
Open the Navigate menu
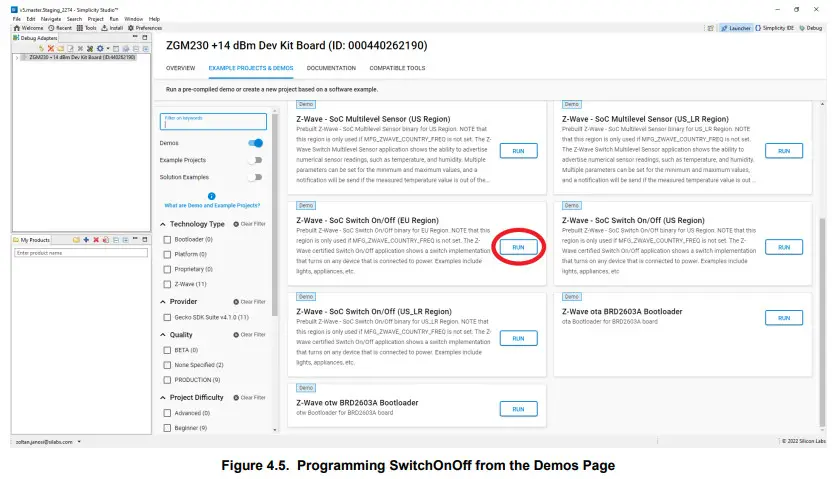click(x=51, y=19)
